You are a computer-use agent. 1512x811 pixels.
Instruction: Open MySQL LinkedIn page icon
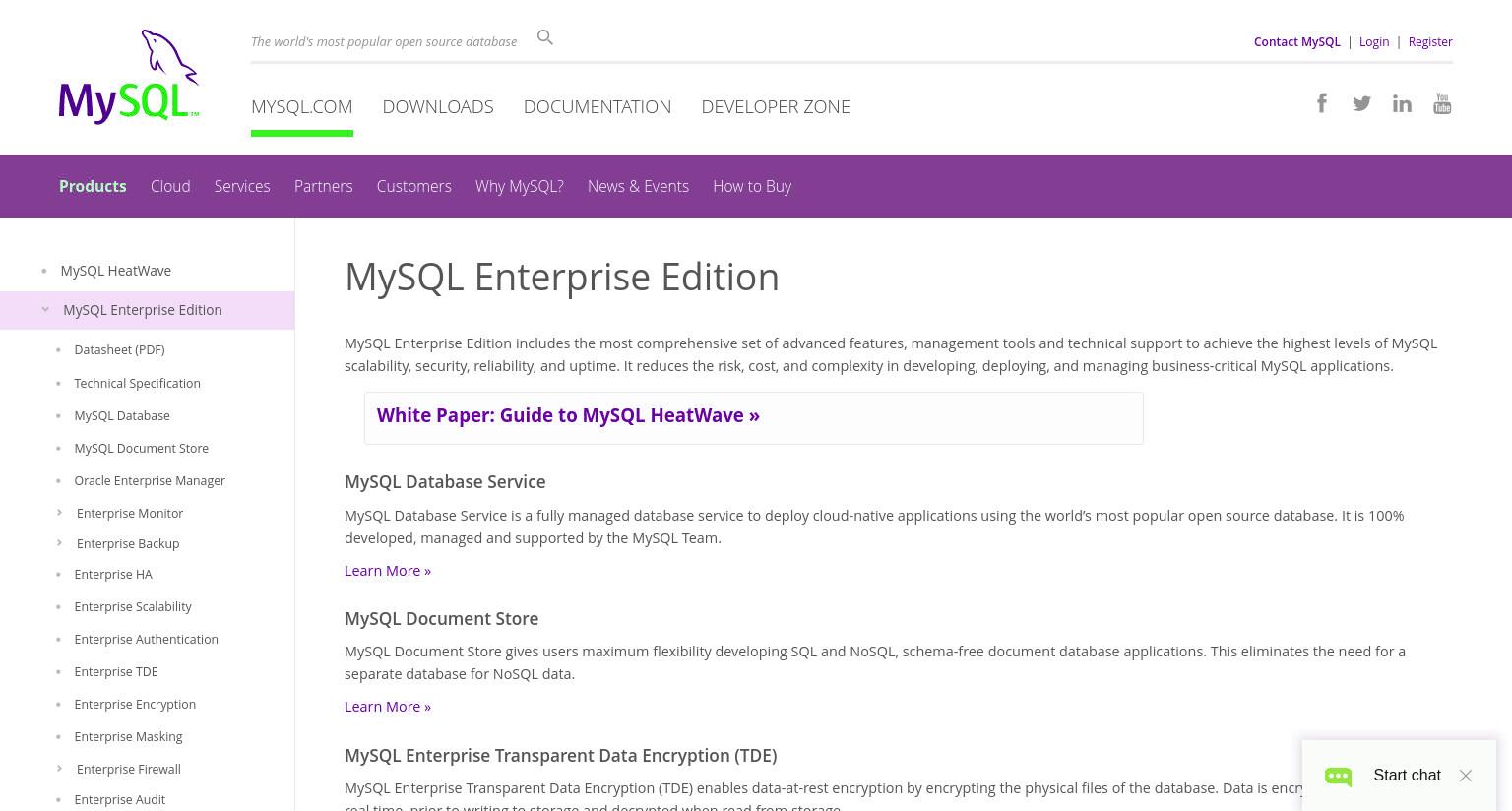point(1402,103)
